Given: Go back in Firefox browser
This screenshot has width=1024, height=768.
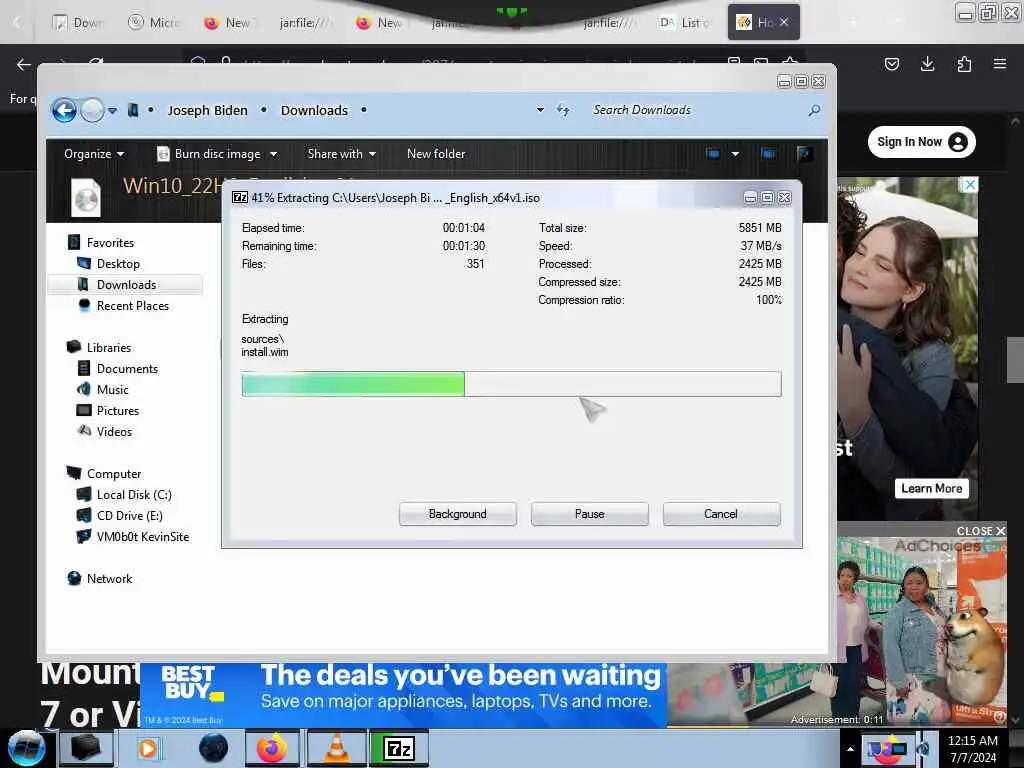Looking at the screenshot, I should [x=24, y=64].
